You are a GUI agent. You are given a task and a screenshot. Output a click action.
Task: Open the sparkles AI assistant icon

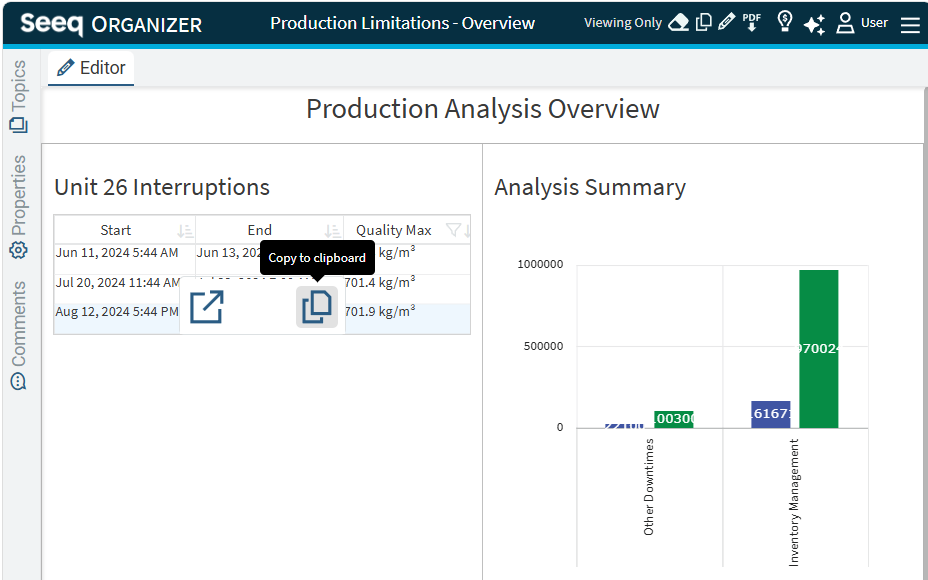(814, 24)
